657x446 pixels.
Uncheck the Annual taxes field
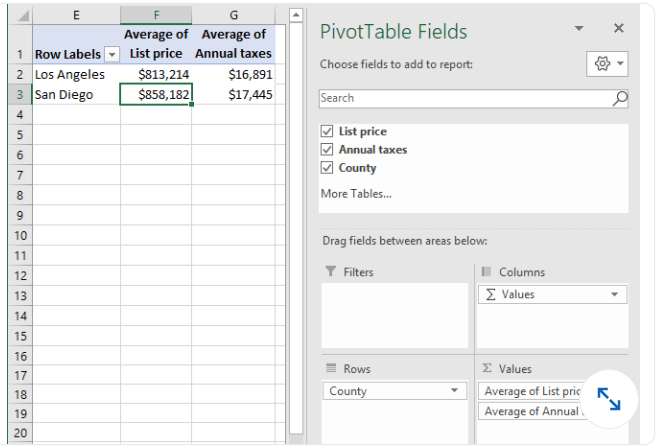point(327,149)
